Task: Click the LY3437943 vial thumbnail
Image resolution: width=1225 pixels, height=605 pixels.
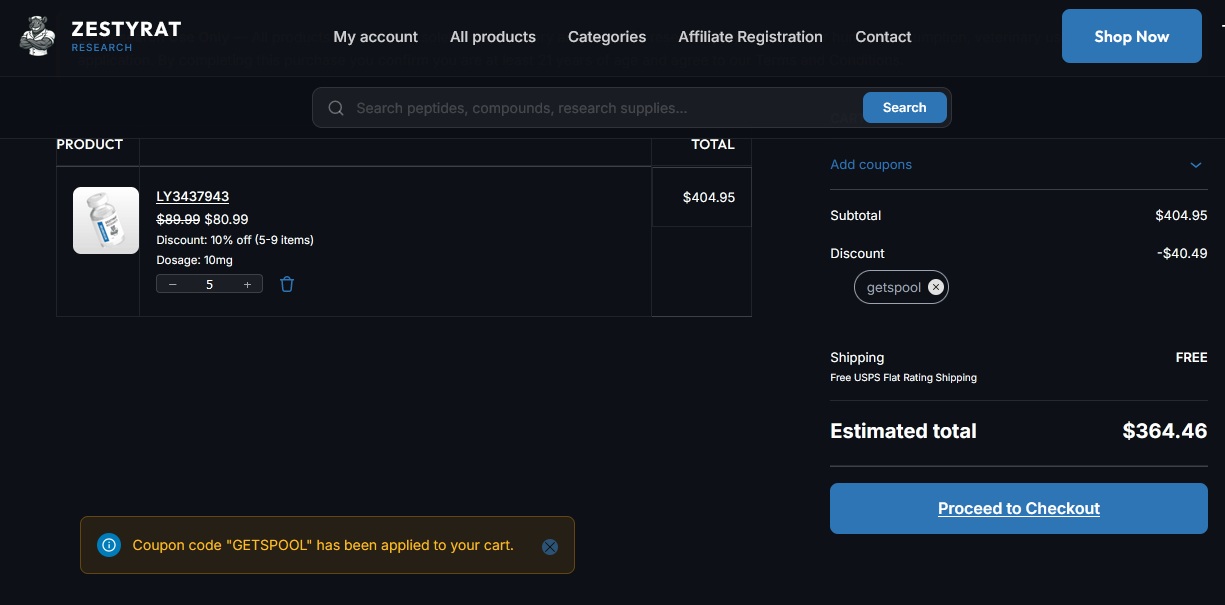Action: [106, 220]
